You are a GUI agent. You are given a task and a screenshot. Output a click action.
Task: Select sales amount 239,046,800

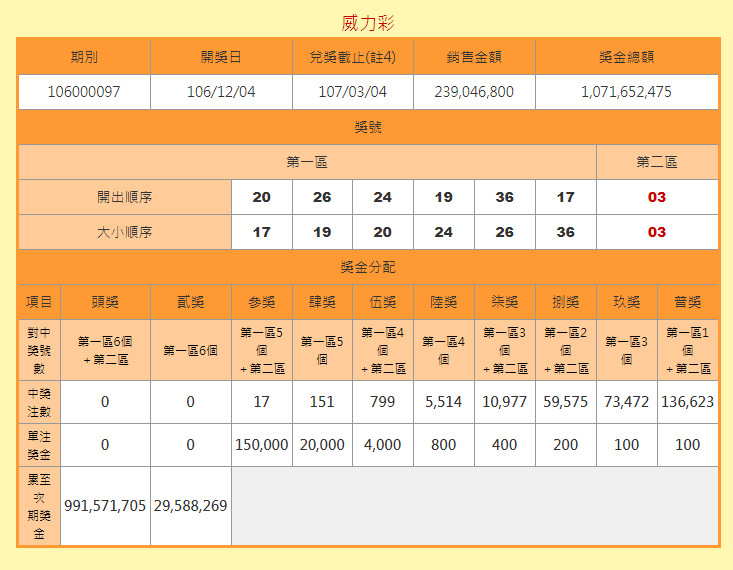coord(474,92)
